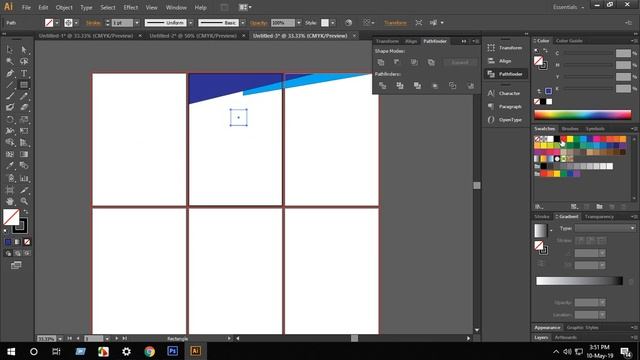Open the Essentials workspace switcher
The height and width of the screenshot is (360, 640).
point(568,7)
